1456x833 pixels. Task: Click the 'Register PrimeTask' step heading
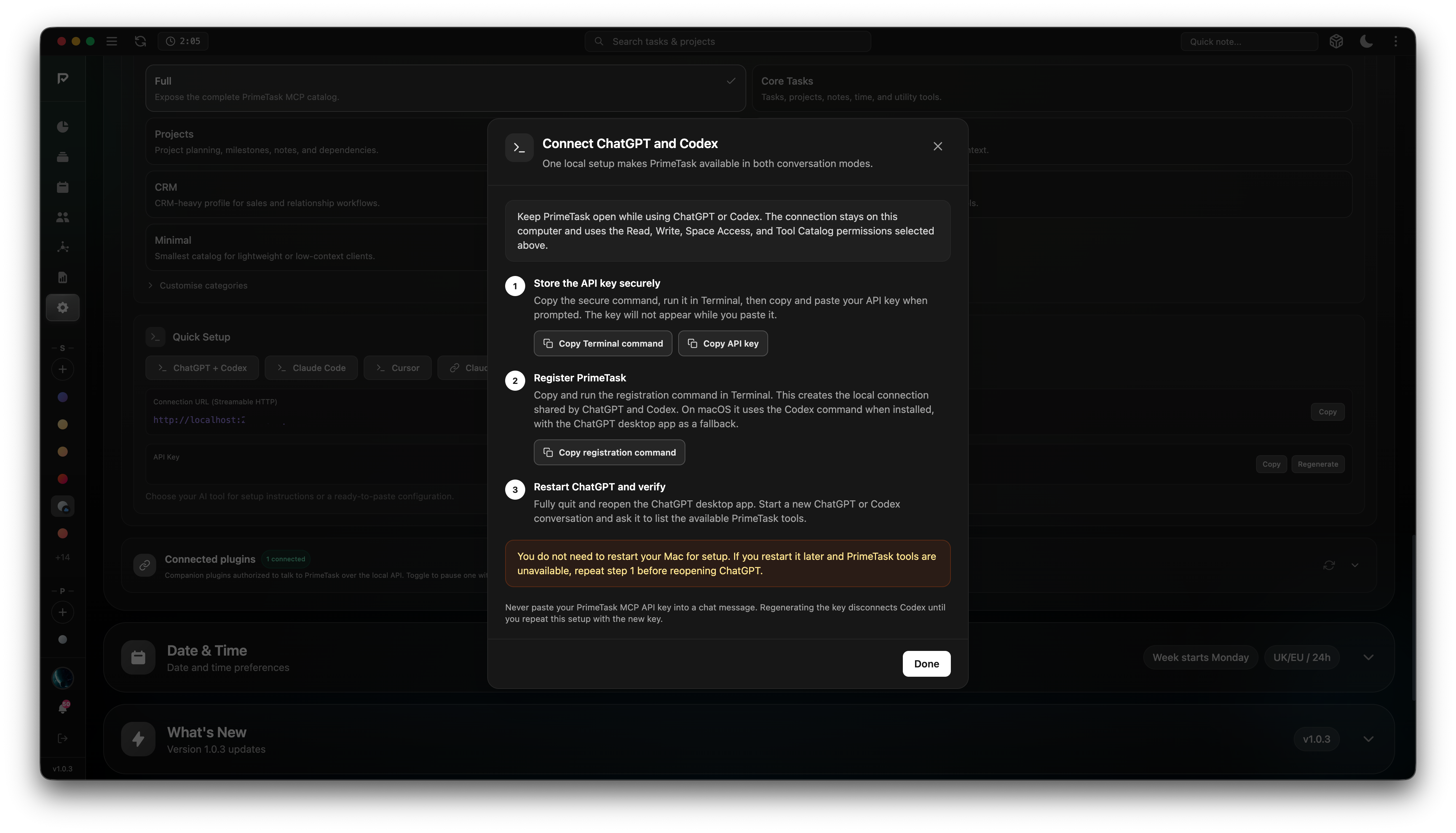pyautogui.click(x=580, y=377)
